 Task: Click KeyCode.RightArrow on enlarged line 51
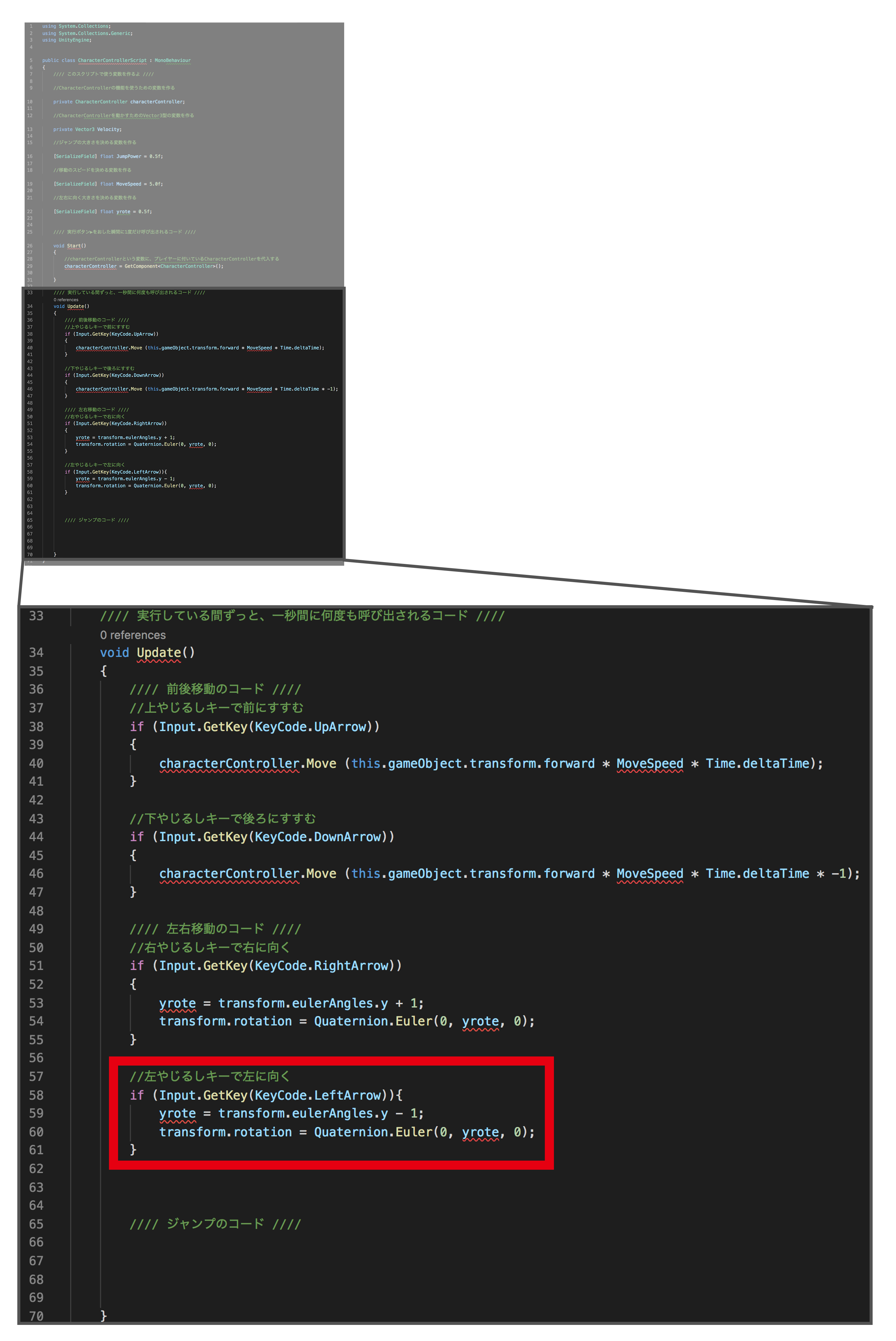coord(322,965)
